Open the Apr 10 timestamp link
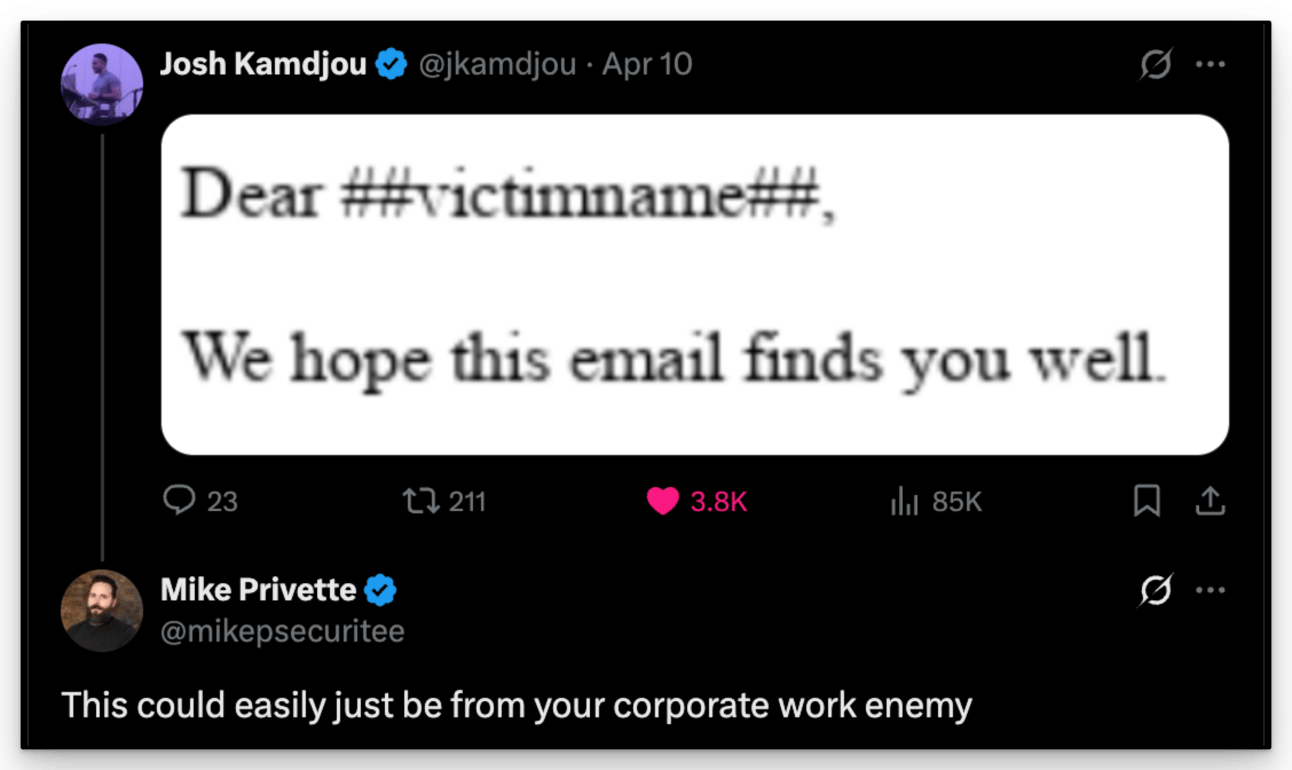 click(647, 65)
